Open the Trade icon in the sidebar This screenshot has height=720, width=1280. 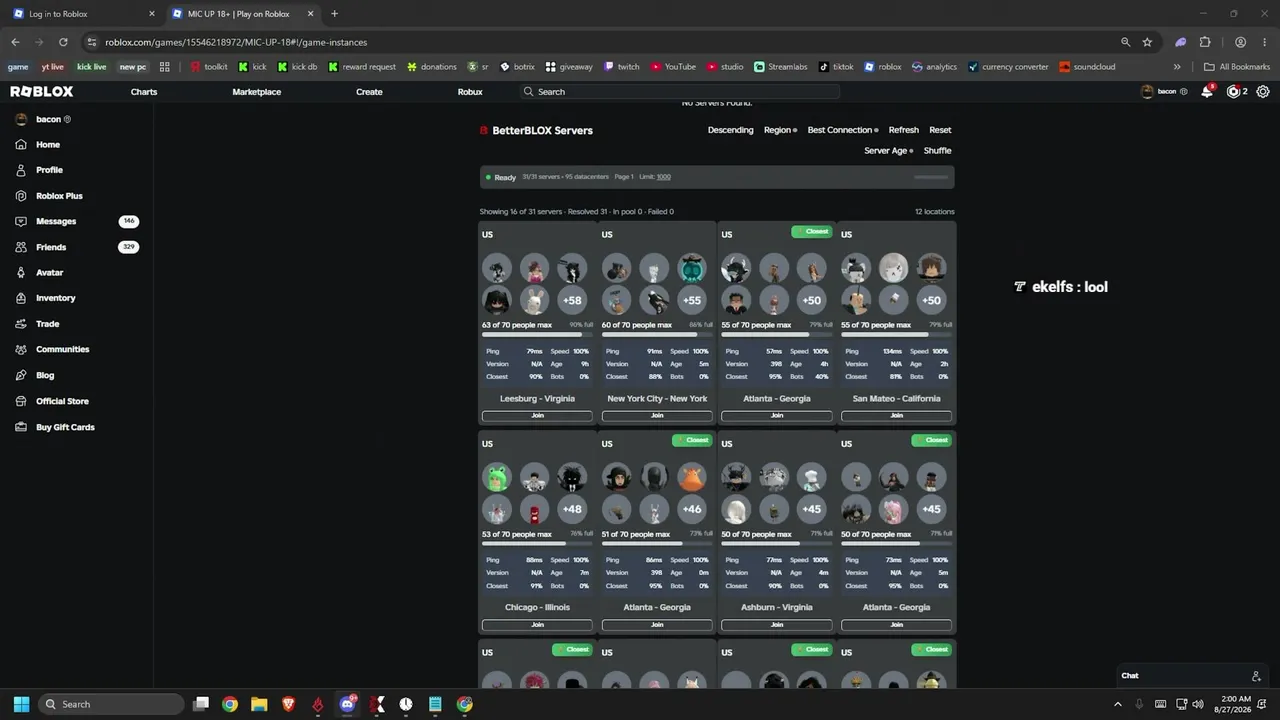21,324
